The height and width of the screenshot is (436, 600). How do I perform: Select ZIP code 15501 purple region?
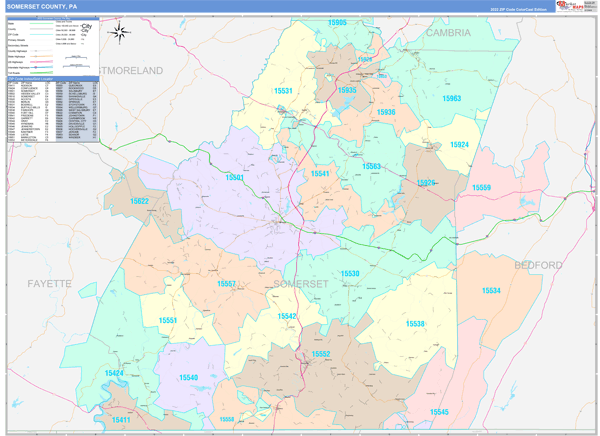(x=235, y=177)
